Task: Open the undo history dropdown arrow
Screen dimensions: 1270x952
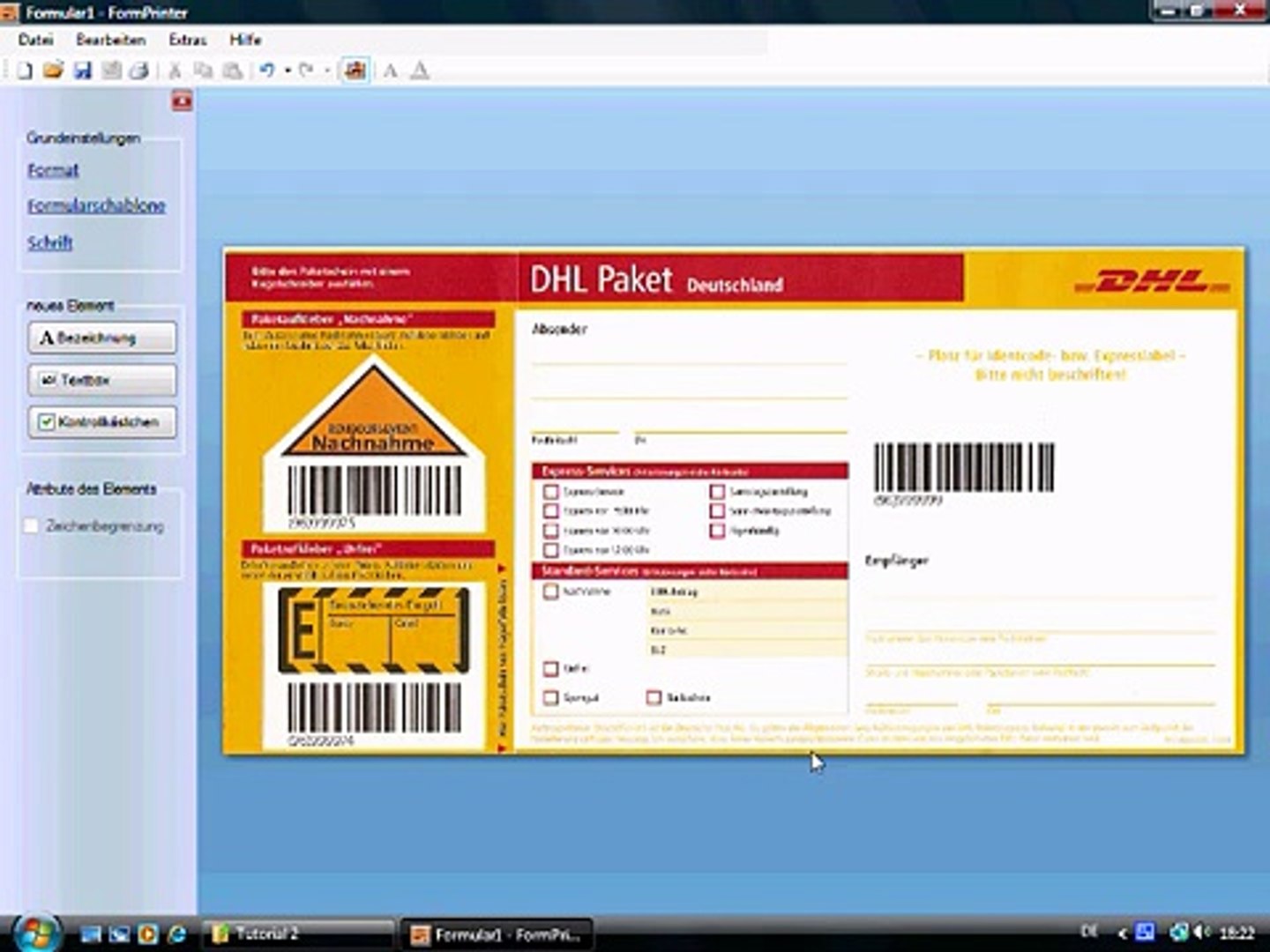Action: pyautogui.click(x=288, y=71)
